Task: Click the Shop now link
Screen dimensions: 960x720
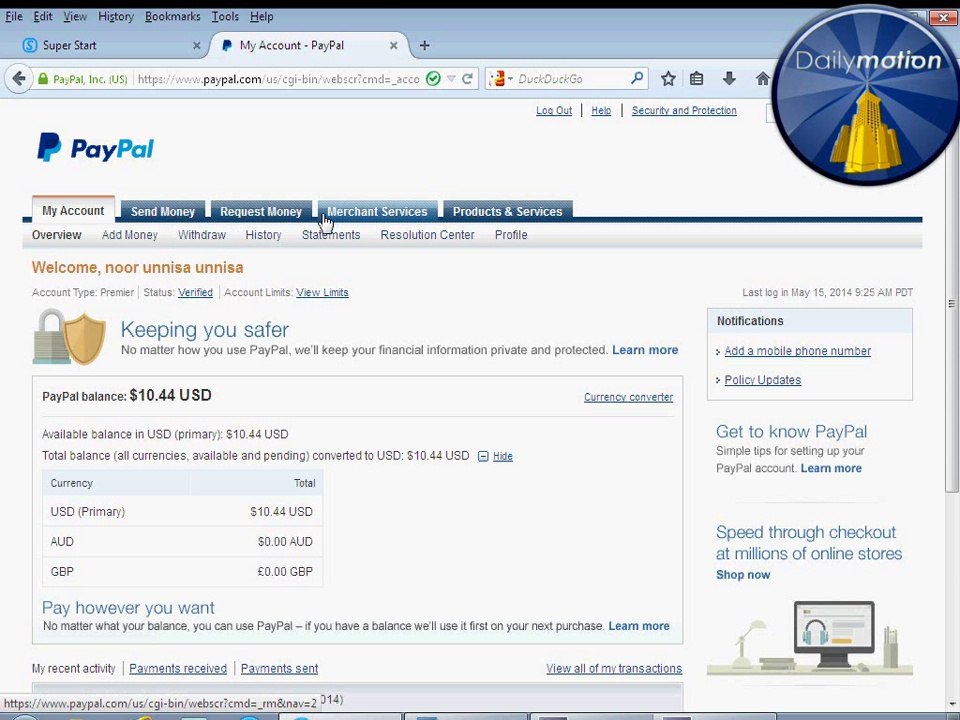Action: coord(743,575)
